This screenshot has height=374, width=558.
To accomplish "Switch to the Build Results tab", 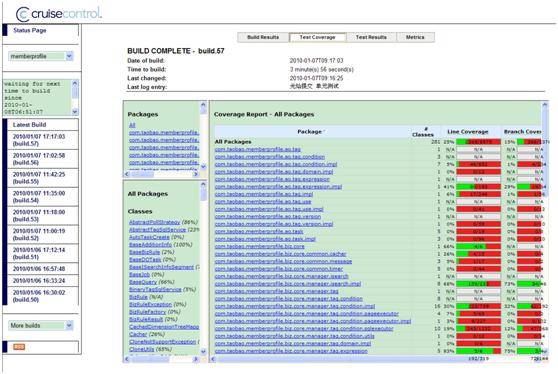I will [x=263, y=37].
